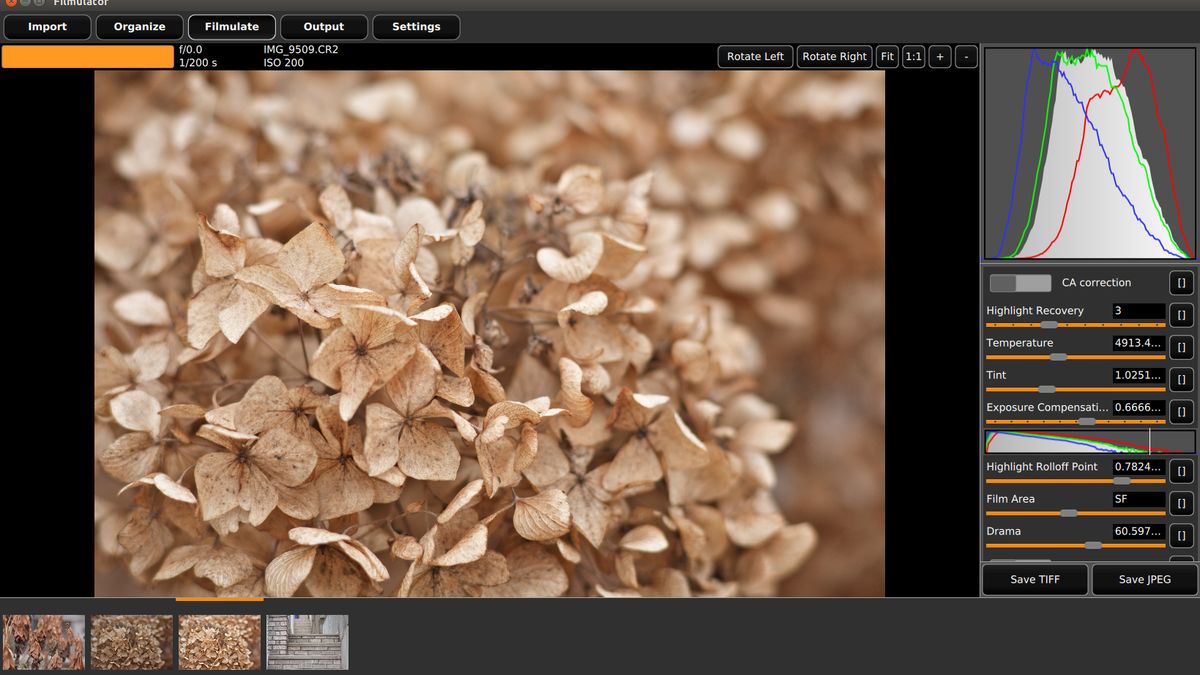Reset Film Area using its bracket icon

point(1181,503)
